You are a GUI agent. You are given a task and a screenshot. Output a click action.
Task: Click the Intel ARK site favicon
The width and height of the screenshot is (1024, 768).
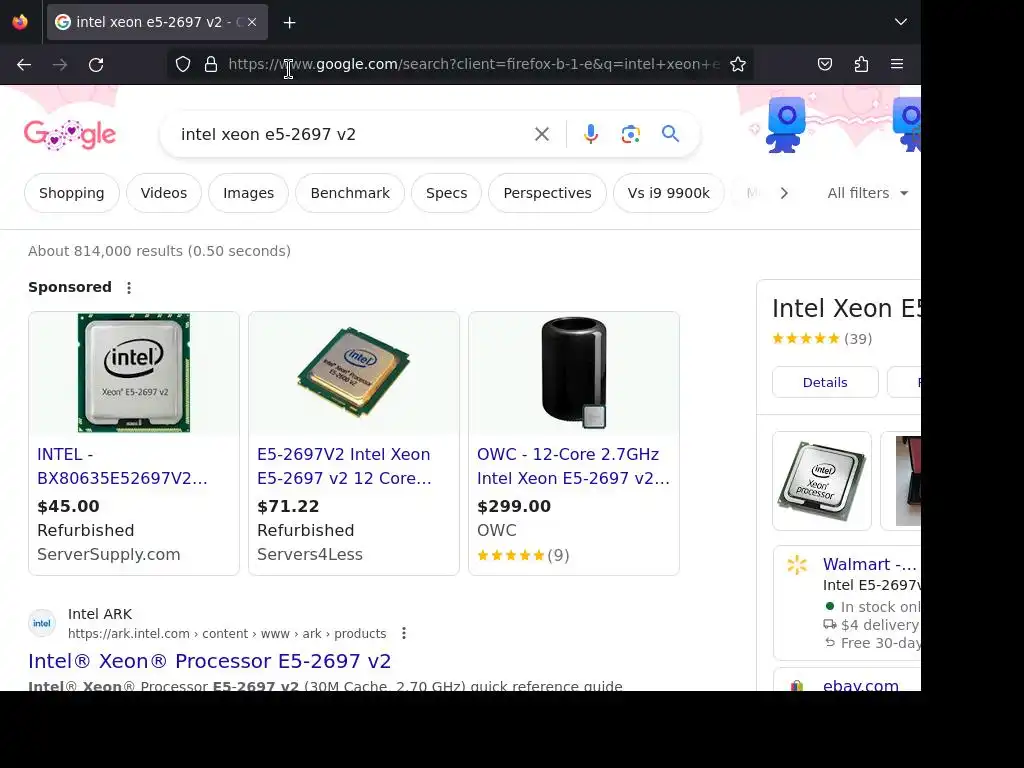[x=42, y=623]
